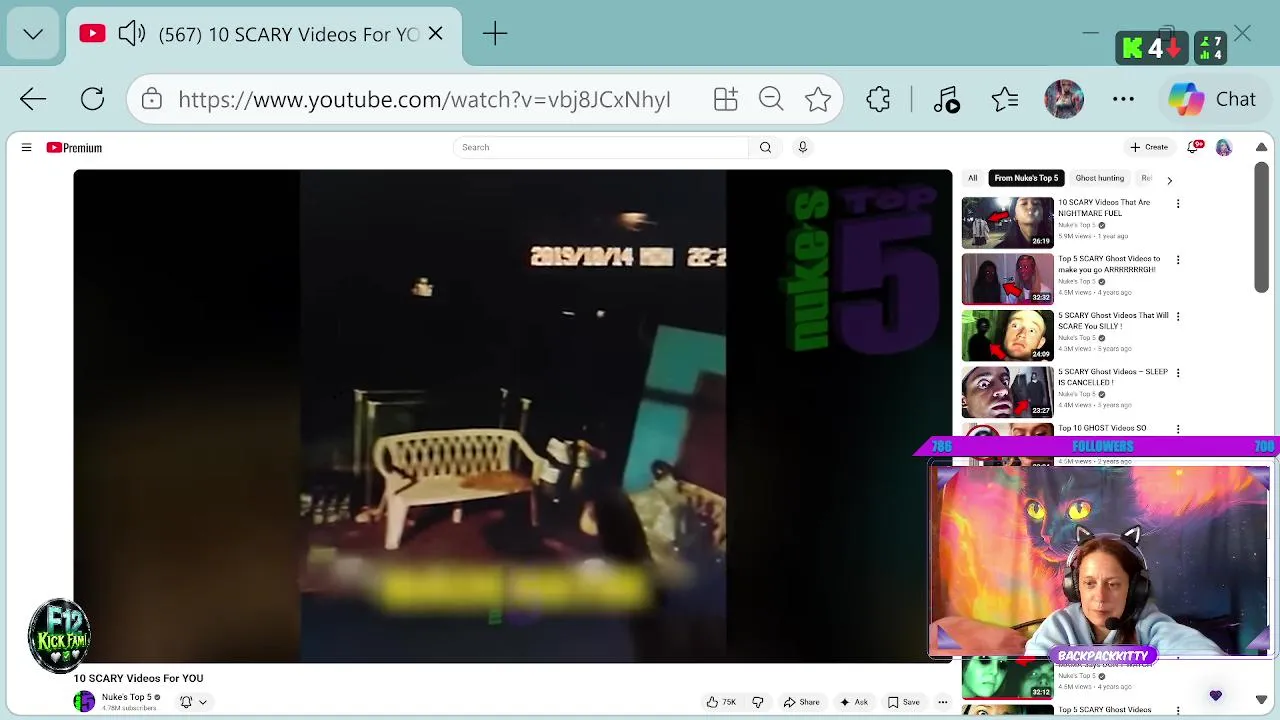Open more actions under the video
This screenshot has height=720, width=1280.
tap(942, 702)
